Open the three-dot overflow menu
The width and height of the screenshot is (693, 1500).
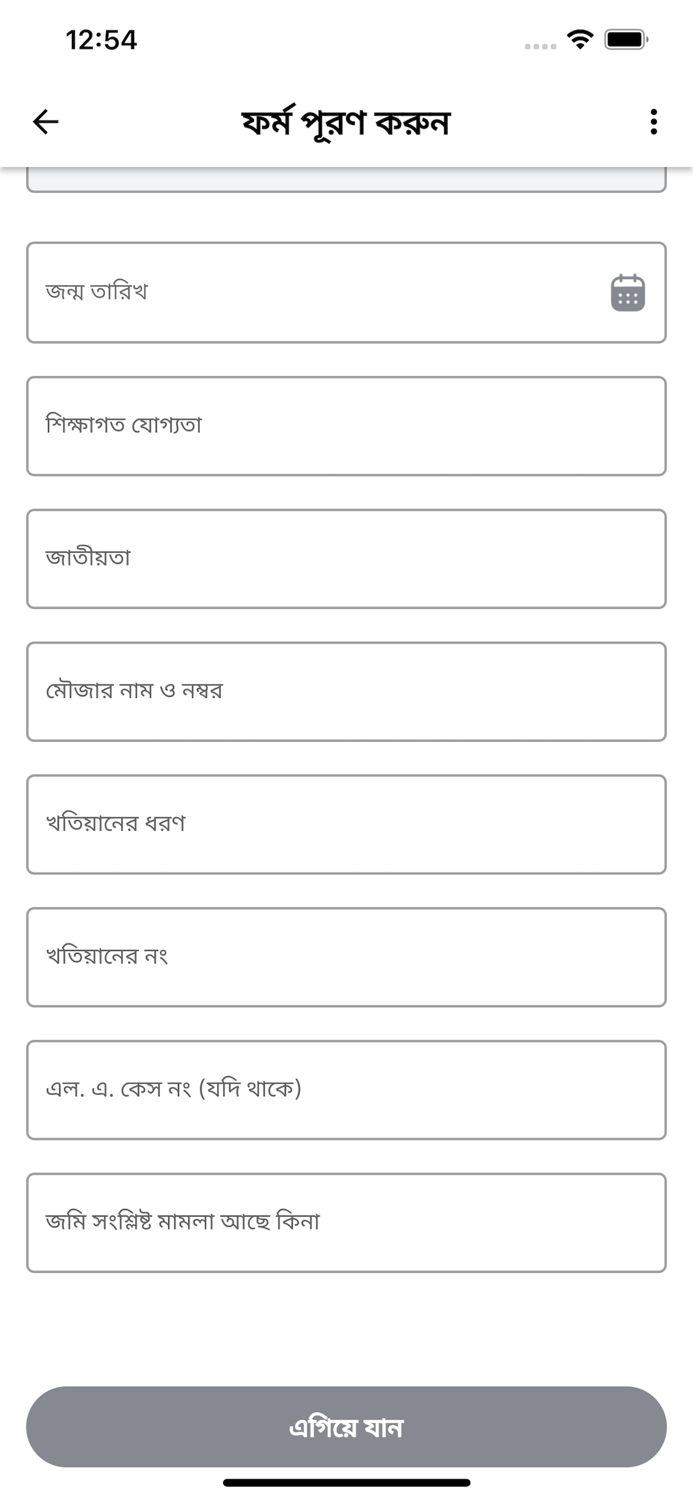pyautogui.click(x=653, y=122)
